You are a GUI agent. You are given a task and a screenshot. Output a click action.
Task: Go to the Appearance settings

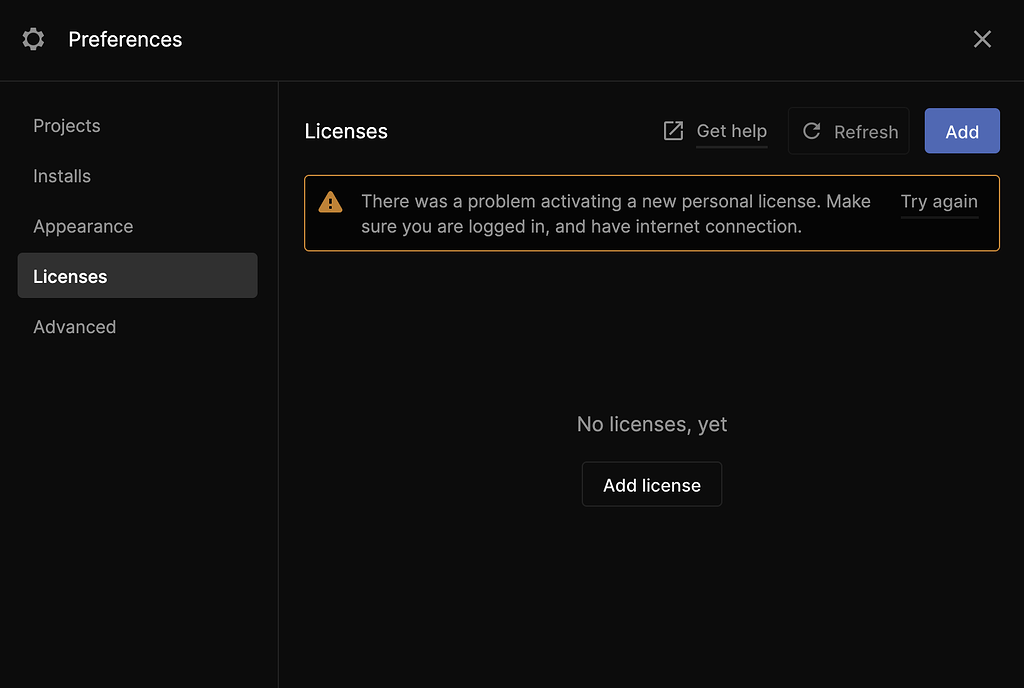tap(83, 226)
